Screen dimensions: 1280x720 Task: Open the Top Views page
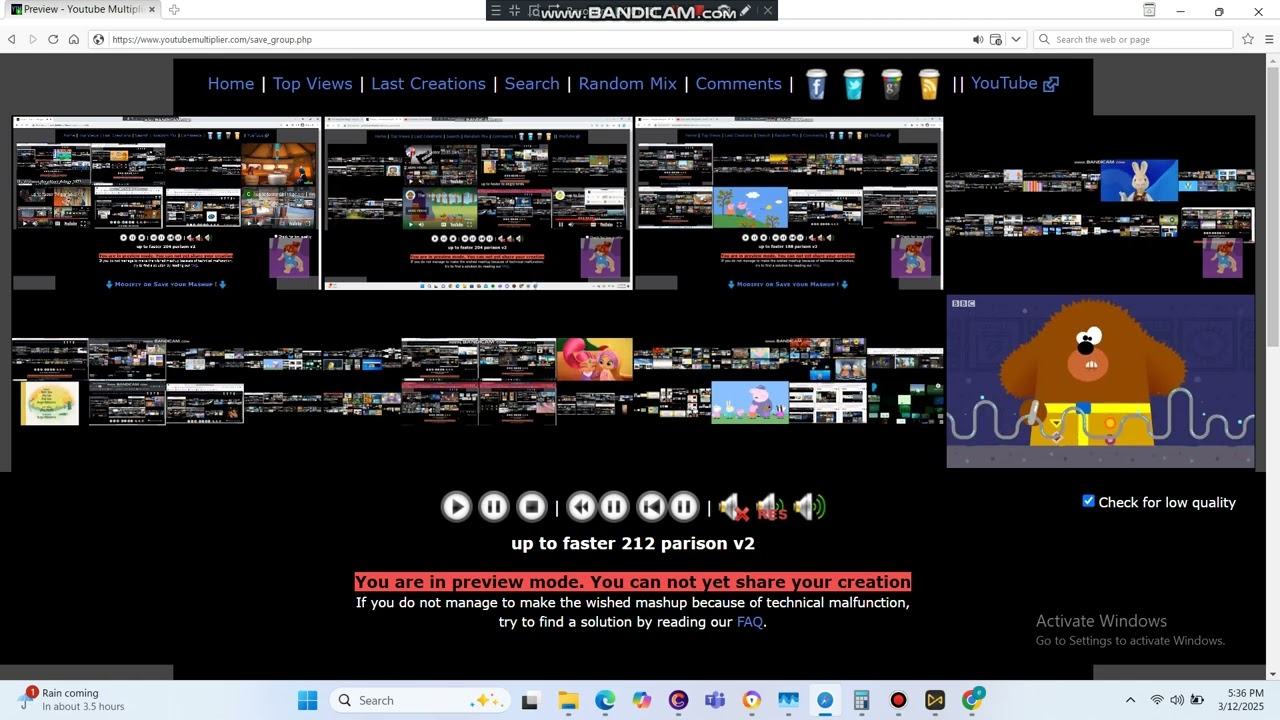(x=313, y=84)
